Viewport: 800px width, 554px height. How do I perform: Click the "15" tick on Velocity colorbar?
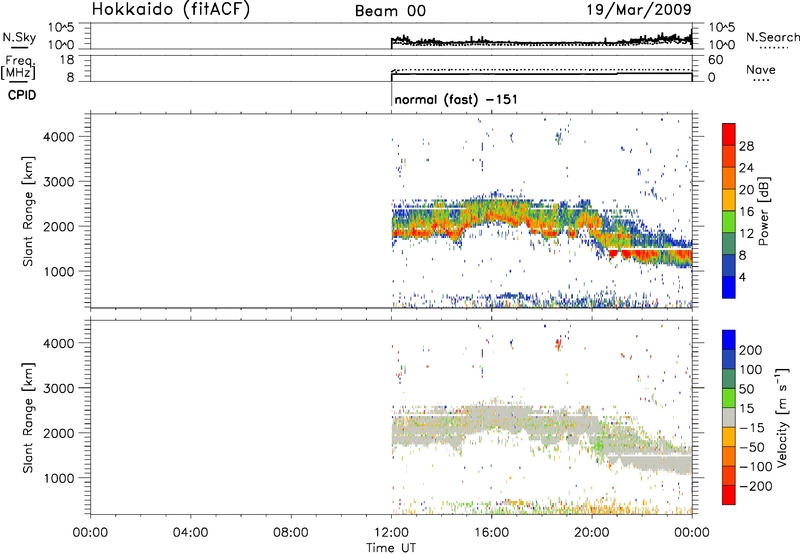tap(746, 409)
